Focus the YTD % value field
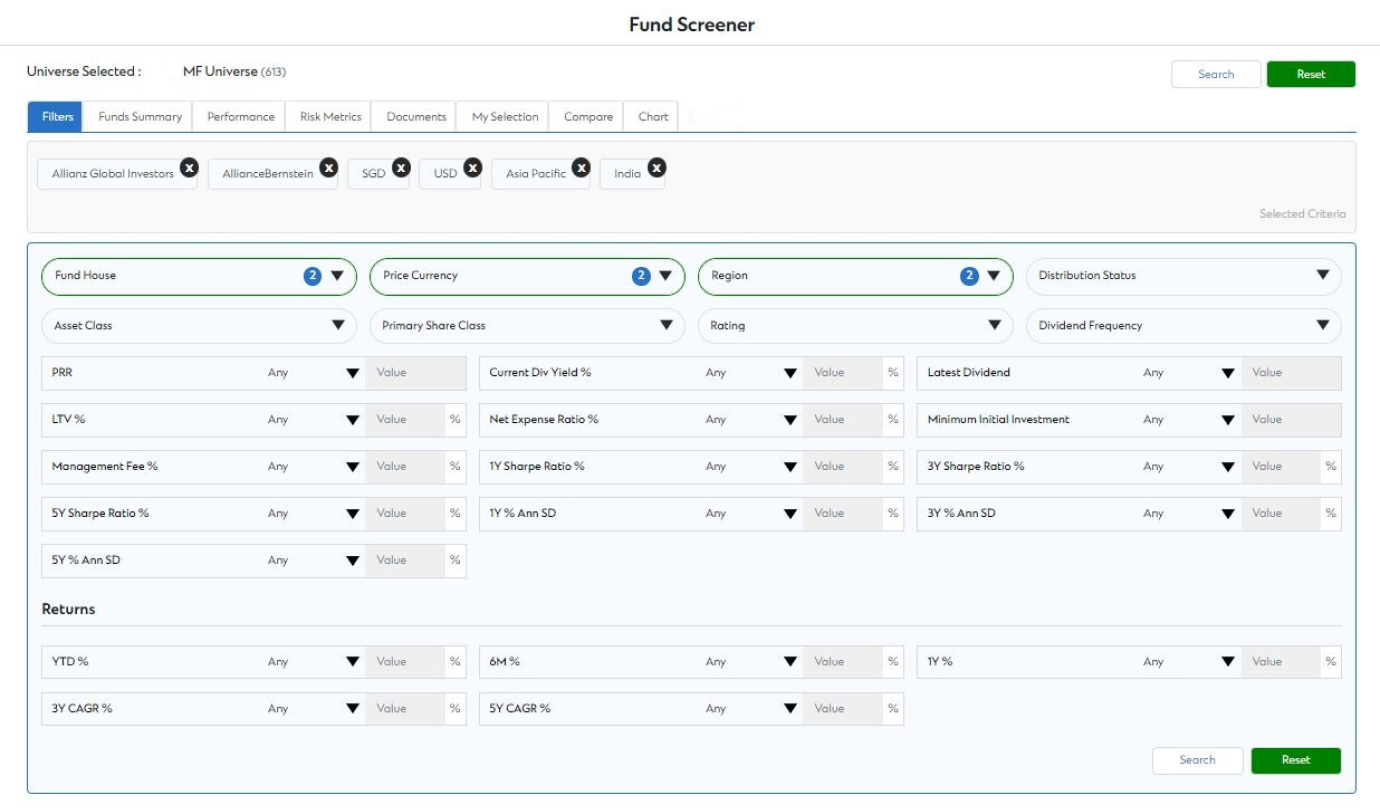1380x812 pixels. (x=405, y=662)
